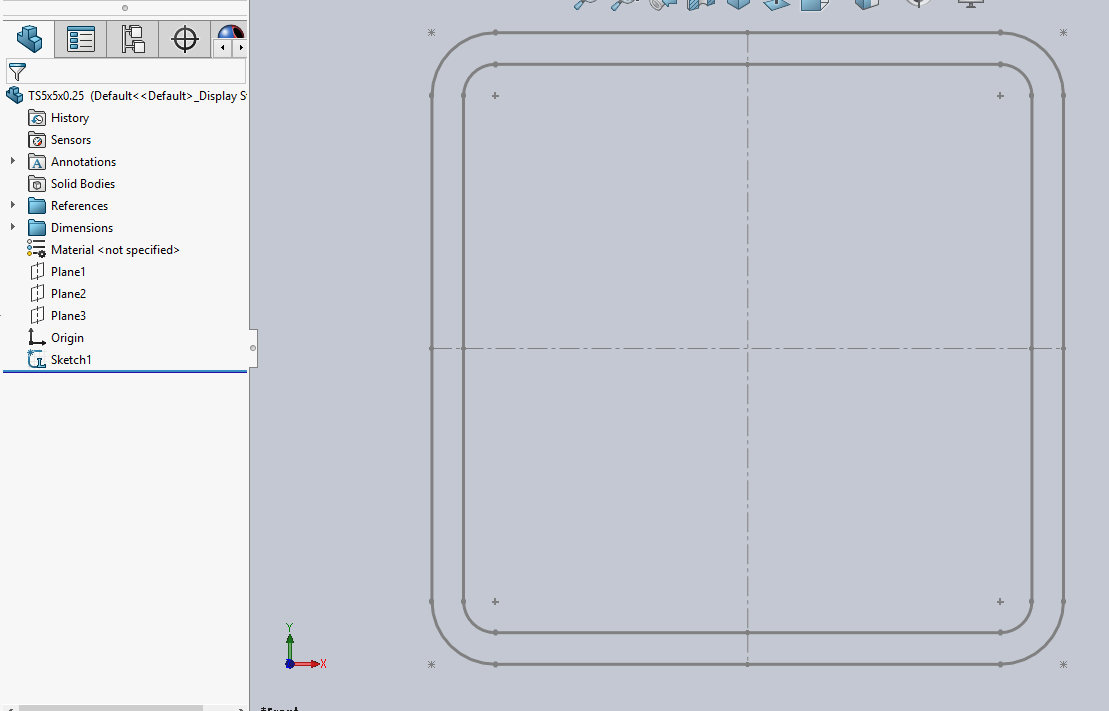
Task: Open the FeatureManager design tree tab
Action: pyautogui.click(x=29, y=38)
